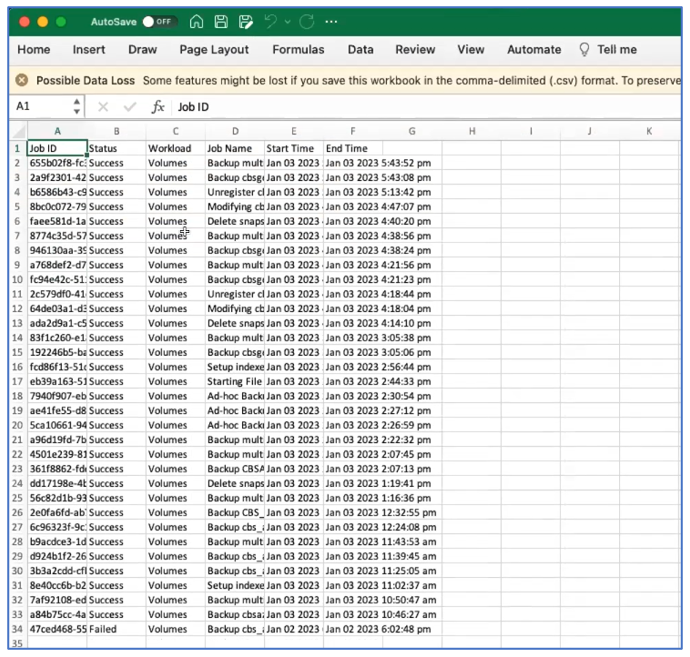690x657 pixels.
Task: Dismiss the Possible Data Loss warning icon
Action: pos(21,80)
